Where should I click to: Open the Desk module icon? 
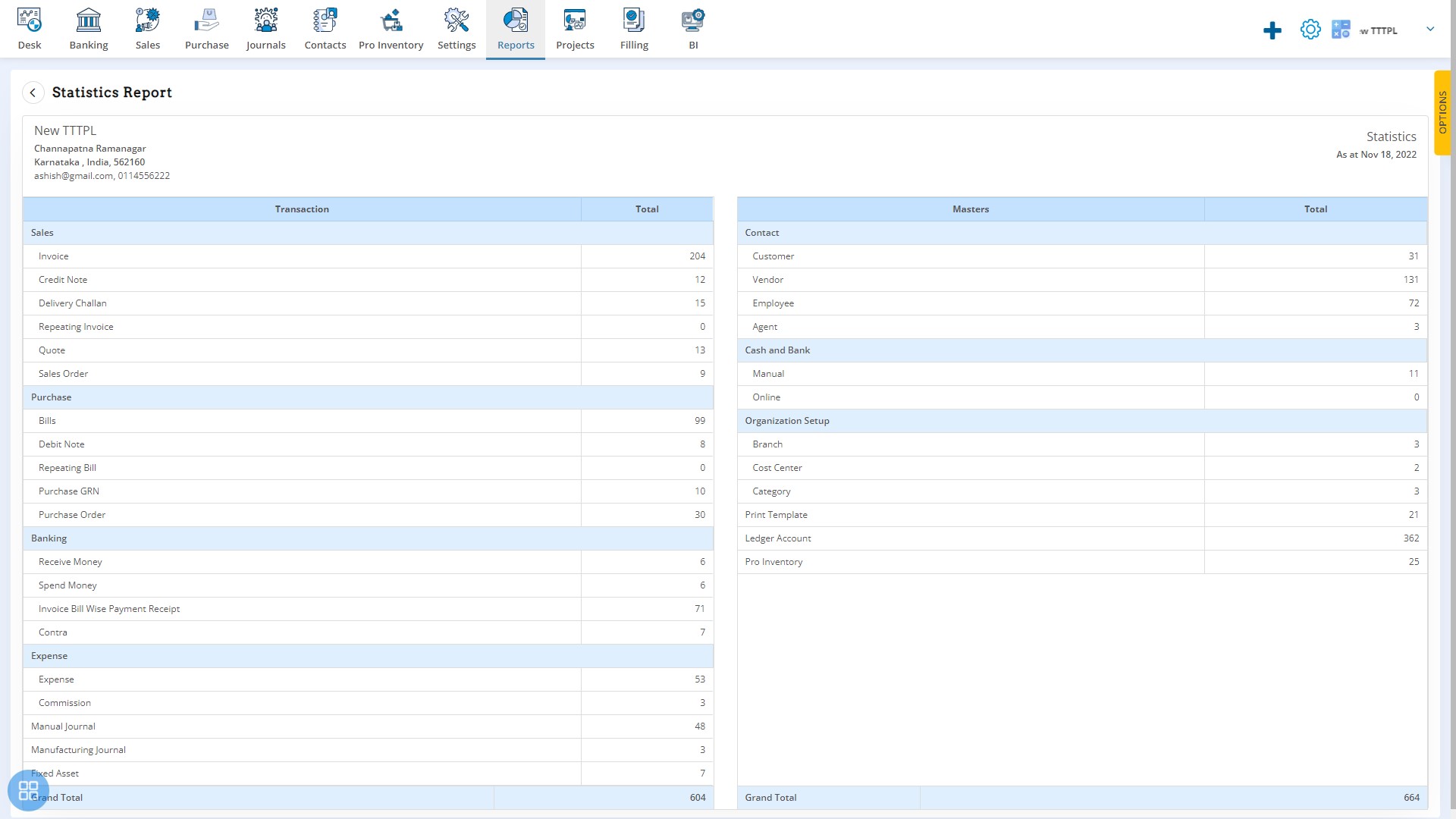pos(30,20)
